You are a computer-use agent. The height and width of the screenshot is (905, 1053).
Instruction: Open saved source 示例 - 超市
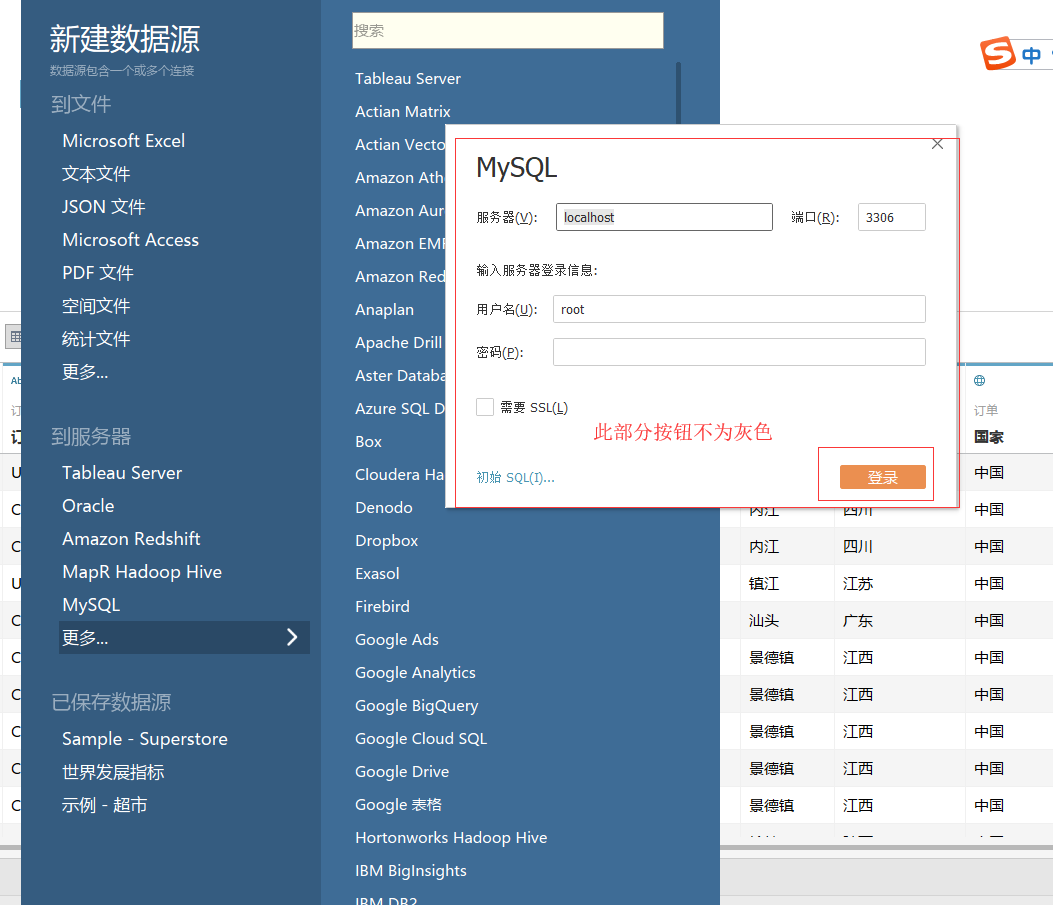coord(104,805)
